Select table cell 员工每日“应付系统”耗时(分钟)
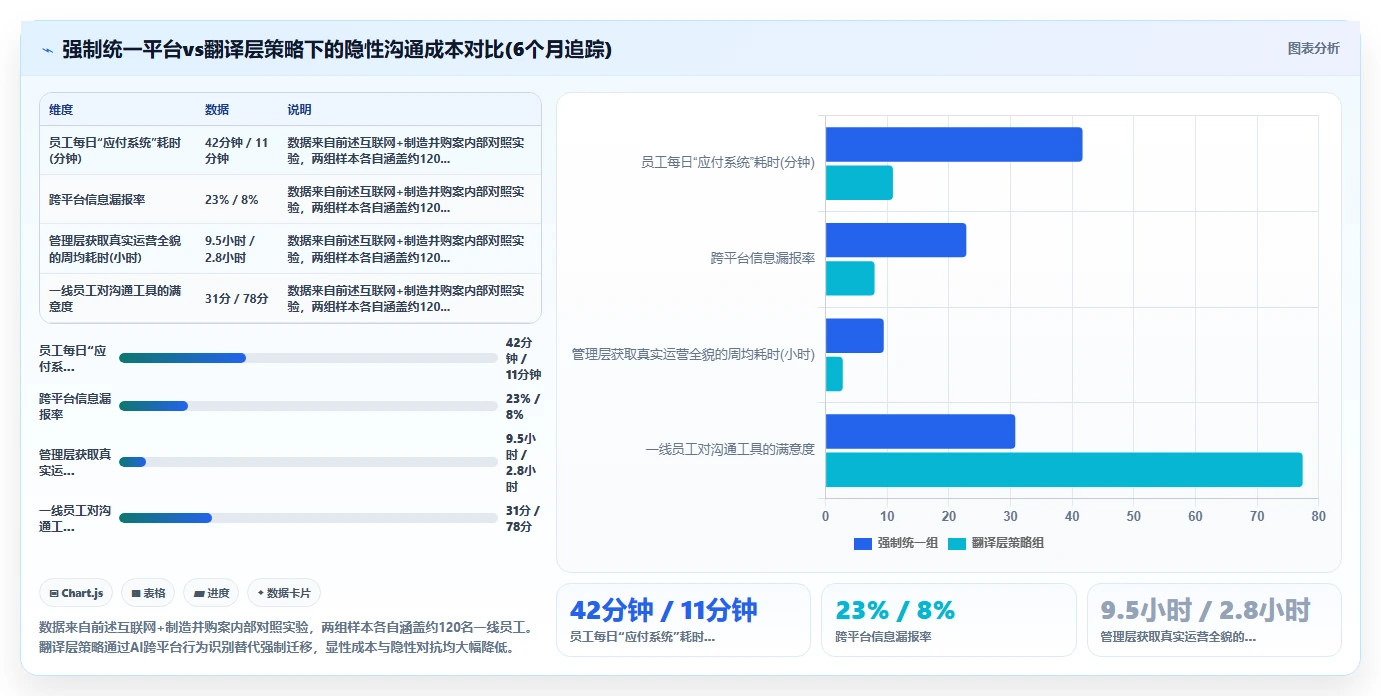Viewport: 1381px width, 696px height. 118,150
